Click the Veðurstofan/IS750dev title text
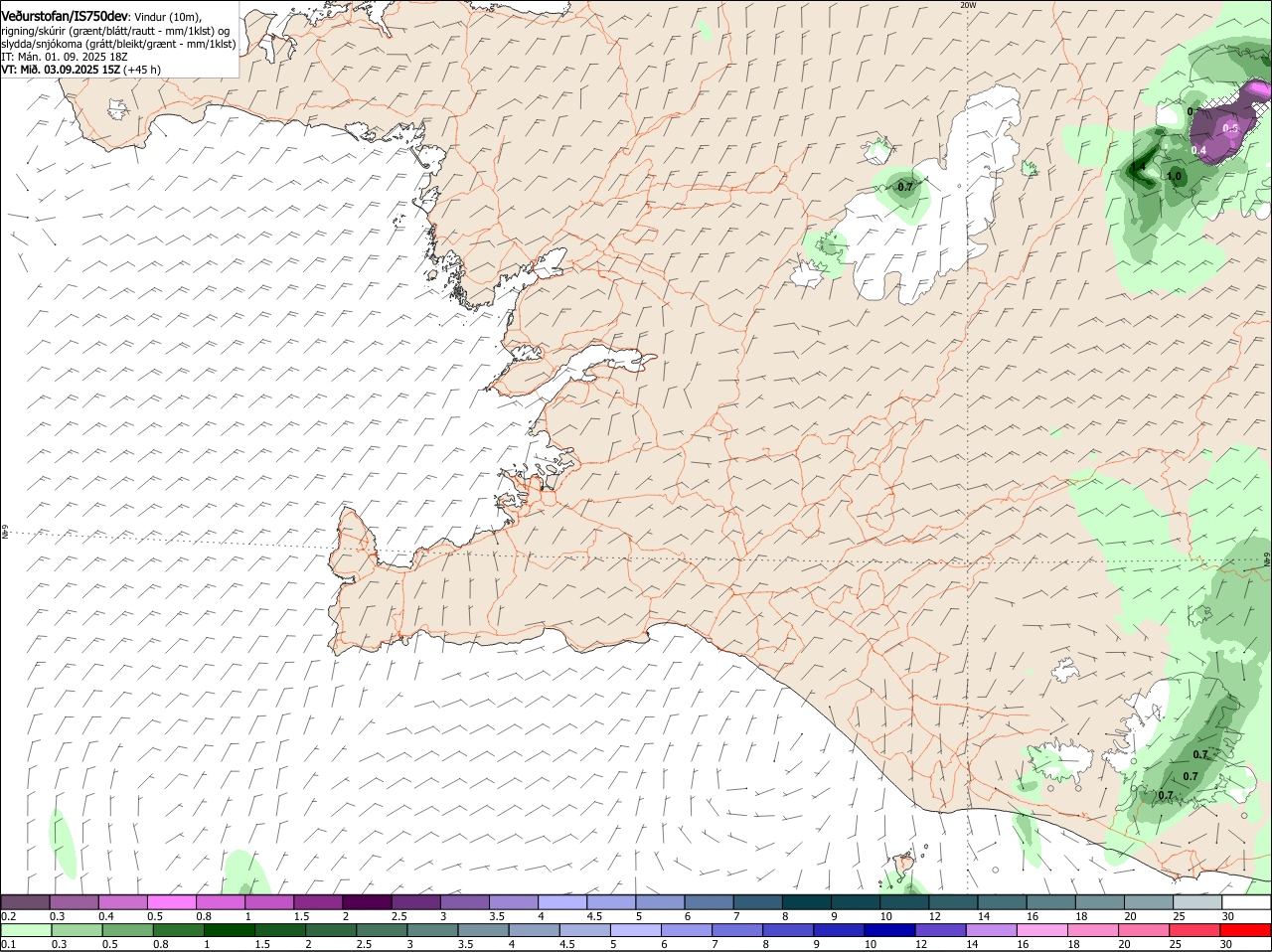The height and width of the screenshot is (952, 1272). pos(66,17)
